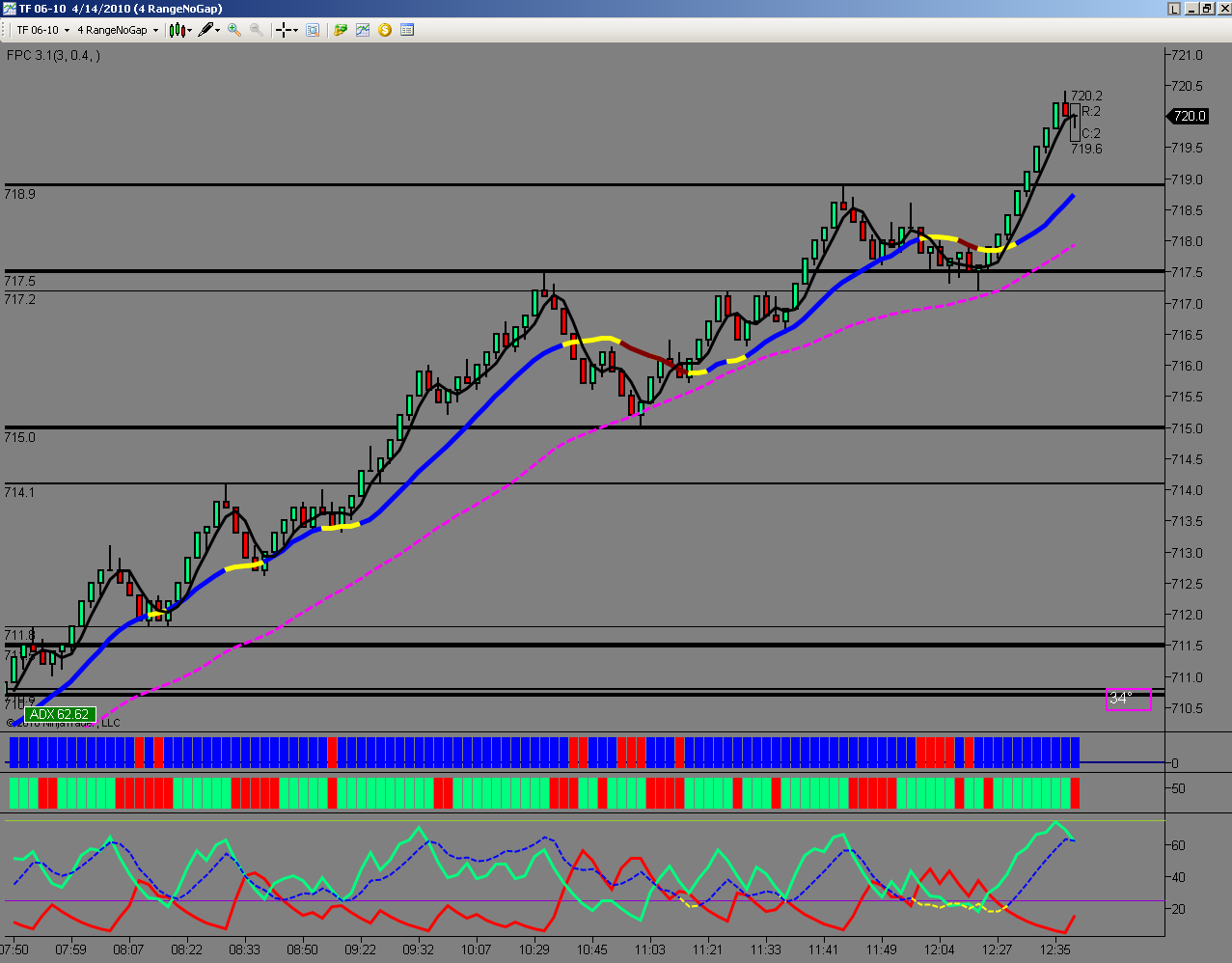The image size is (1232, 963).
Task: Click the 10:29 time axis label
Action: point(534,949)
